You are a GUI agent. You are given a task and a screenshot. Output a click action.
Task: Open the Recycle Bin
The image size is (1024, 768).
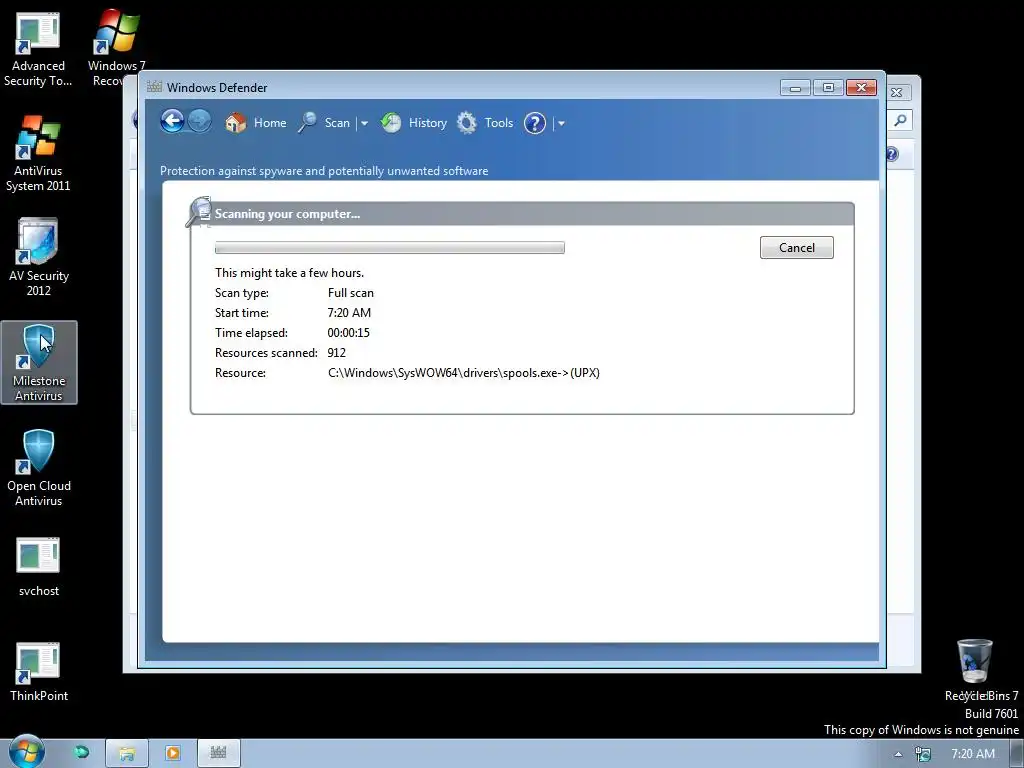point(976,669)
